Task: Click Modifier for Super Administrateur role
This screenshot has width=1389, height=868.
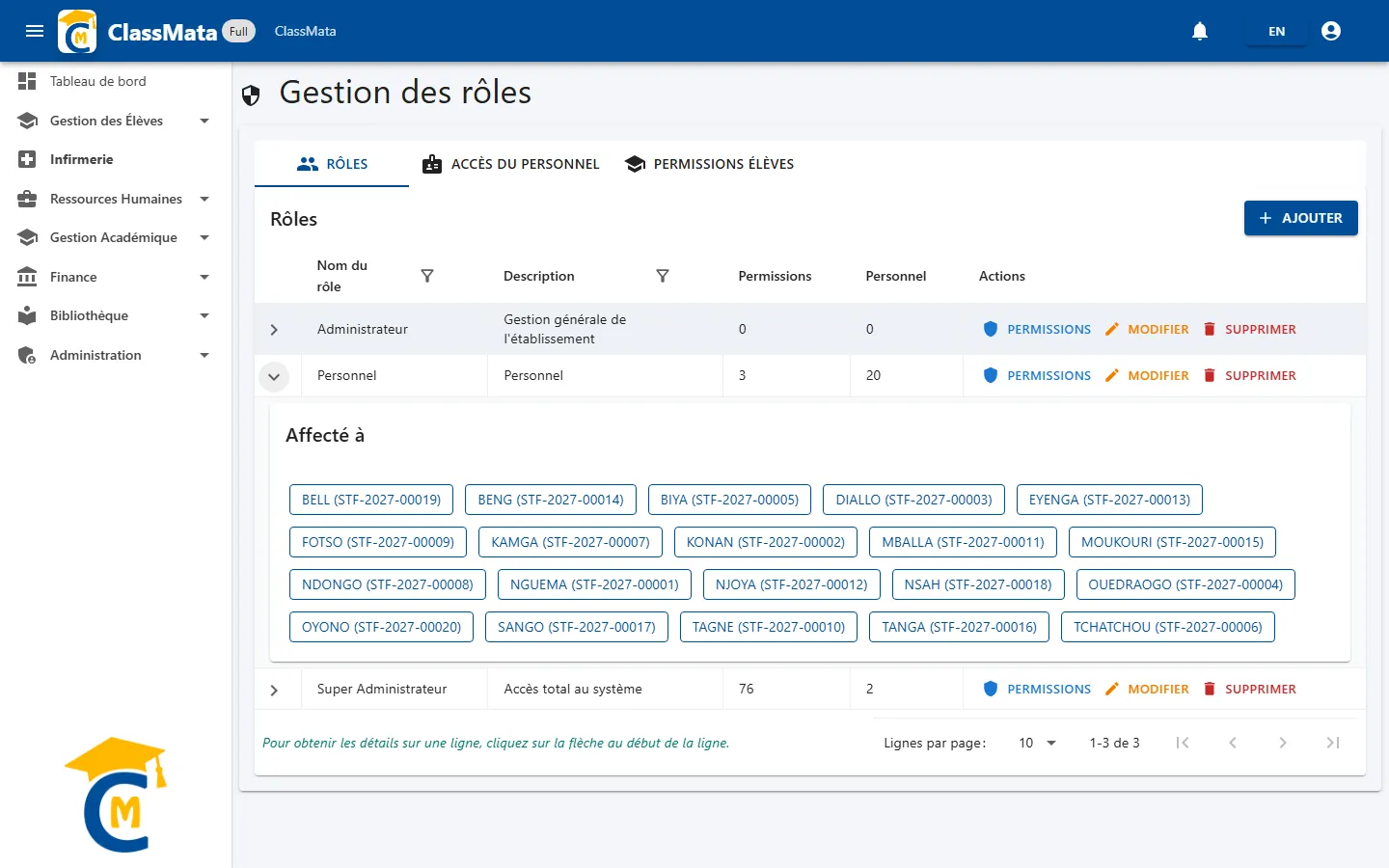Action: click(1147, 689)
